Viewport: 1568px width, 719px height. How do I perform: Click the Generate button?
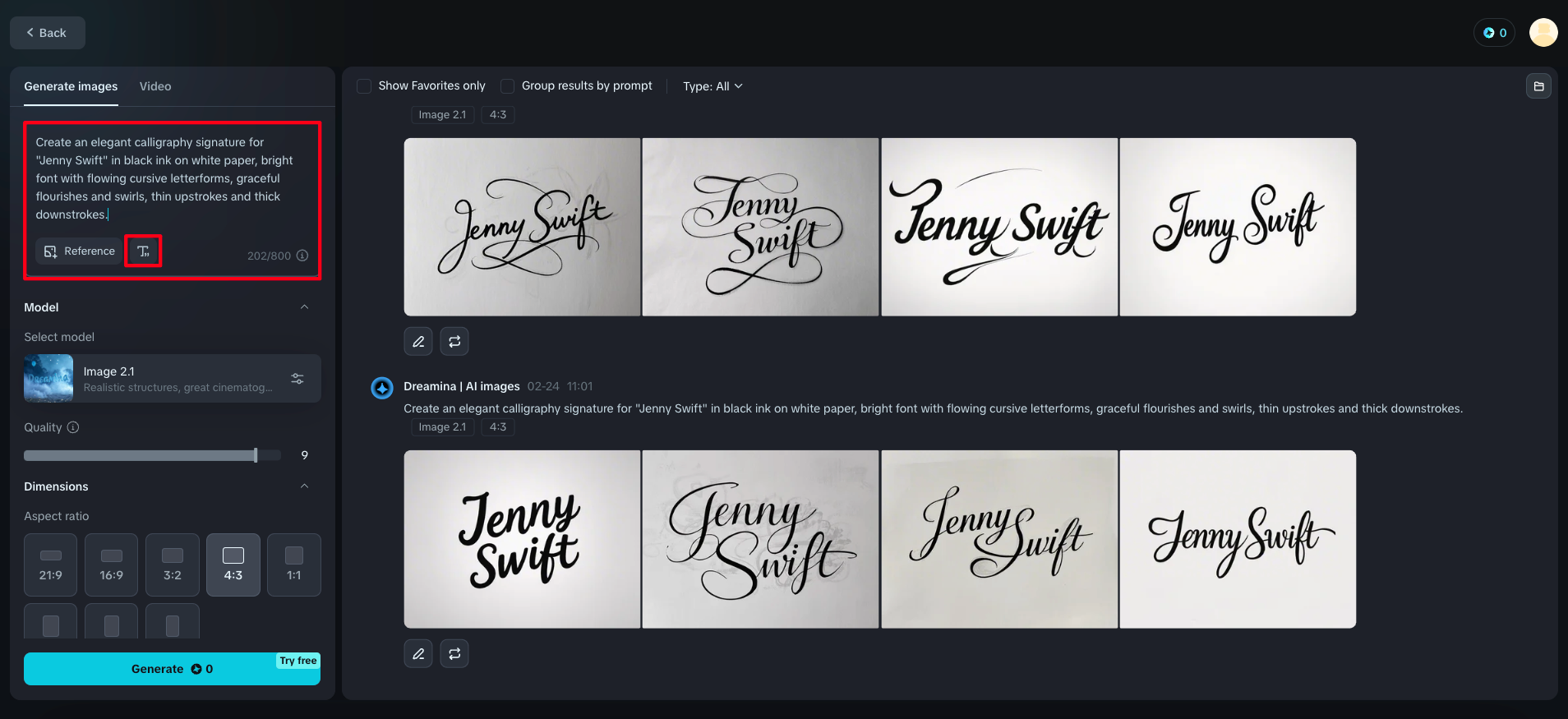pyautogui.click(x=172, y=669)
